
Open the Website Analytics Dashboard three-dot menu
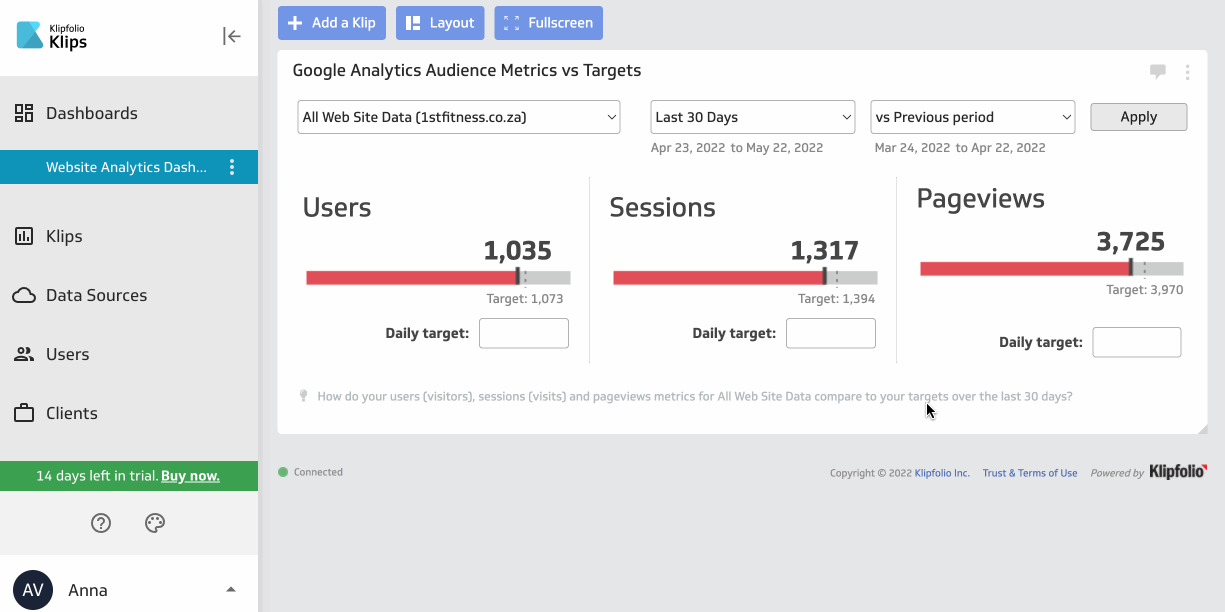tap(232, 167)
